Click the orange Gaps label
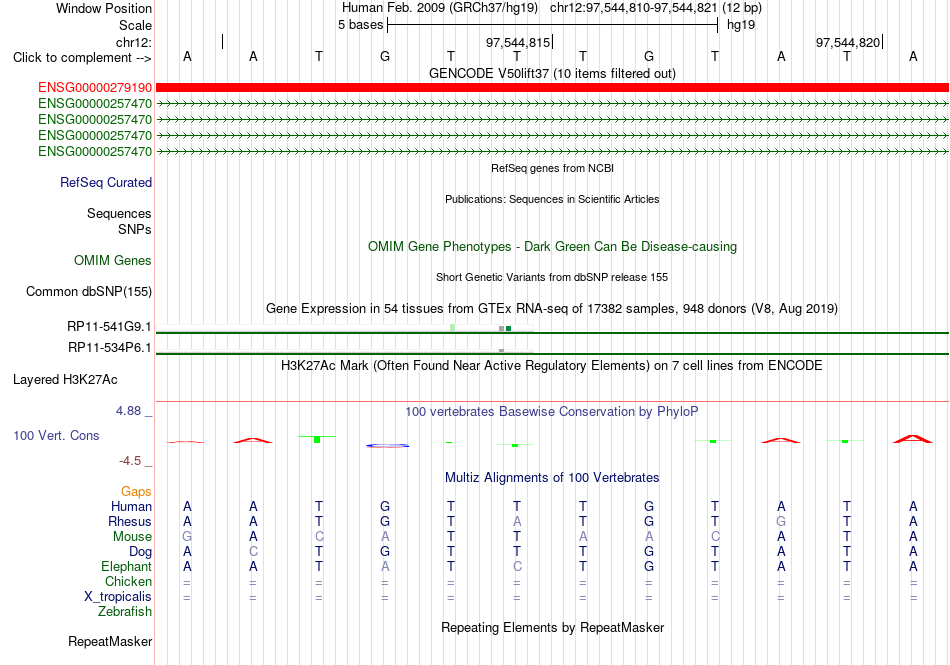Viewport: 950px width, 665px height. (136, 491)
